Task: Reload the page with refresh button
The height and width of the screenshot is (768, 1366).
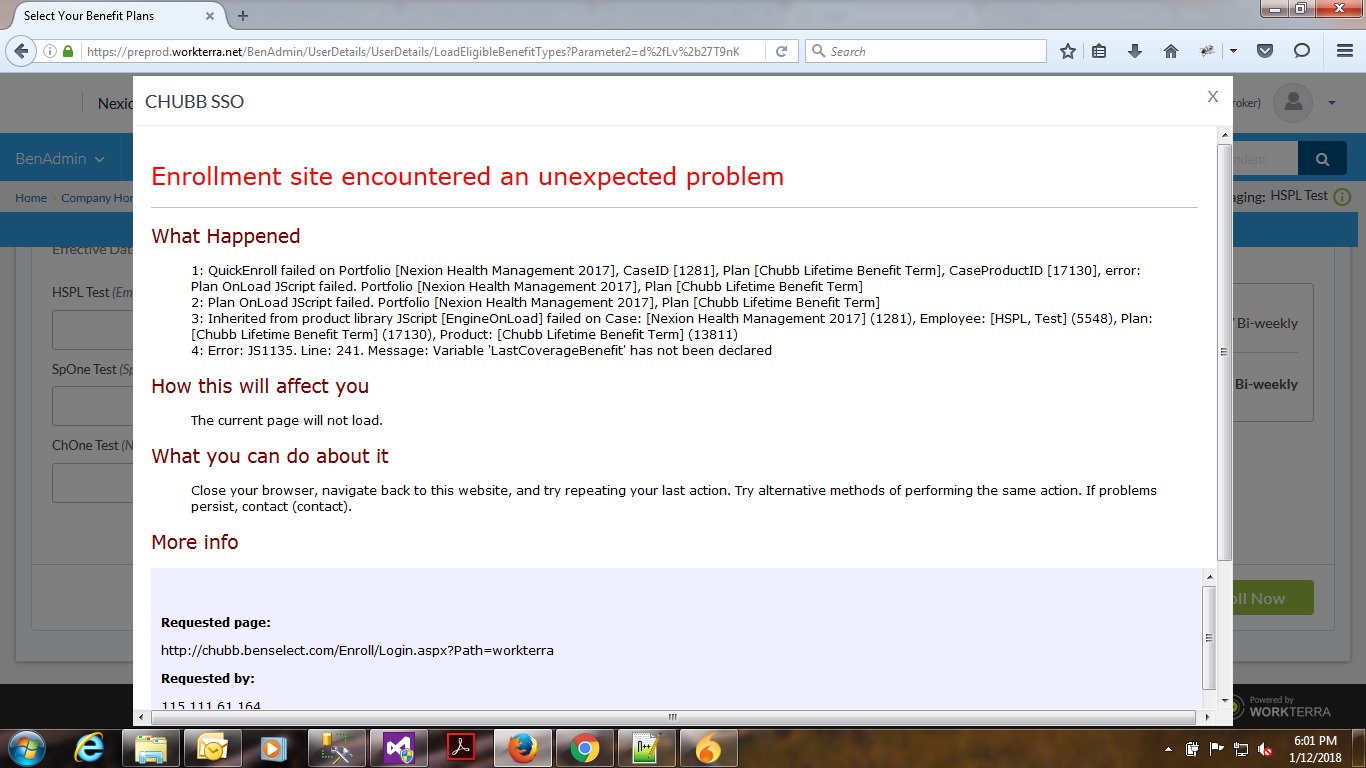Action: tap(782, 51)
